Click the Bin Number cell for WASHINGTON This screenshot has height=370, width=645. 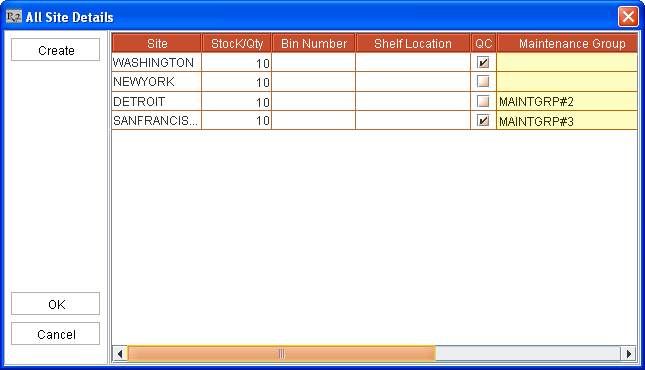click(313, 63)
